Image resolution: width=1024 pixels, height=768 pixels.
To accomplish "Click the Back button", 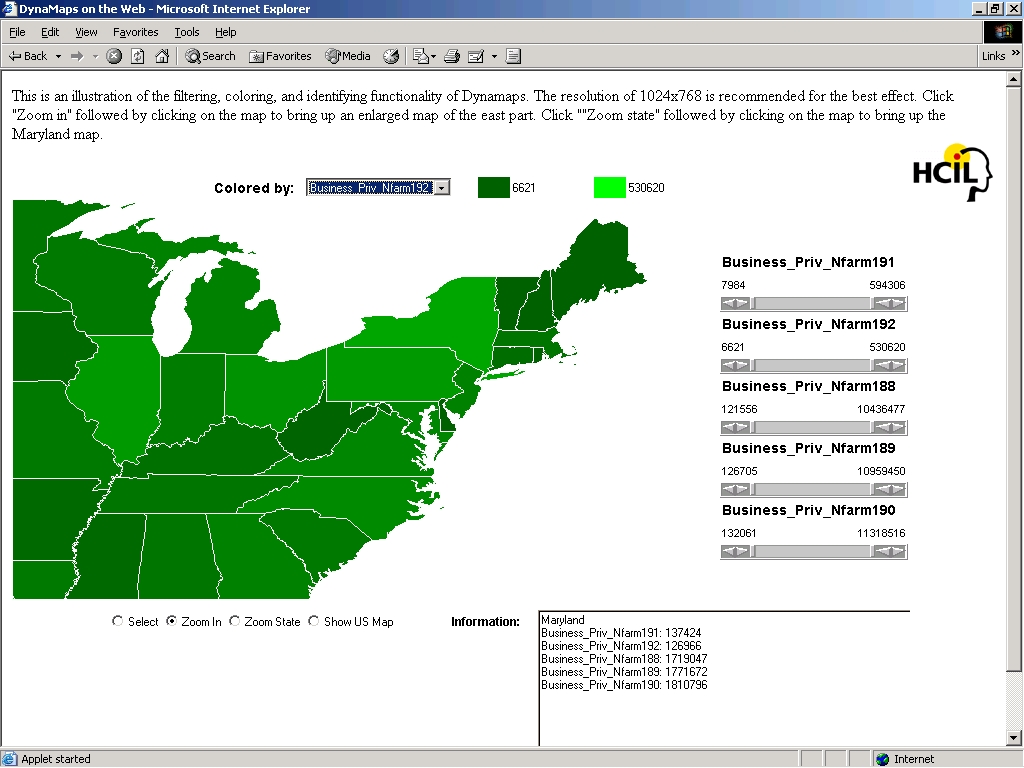I will tap(28, 56).
